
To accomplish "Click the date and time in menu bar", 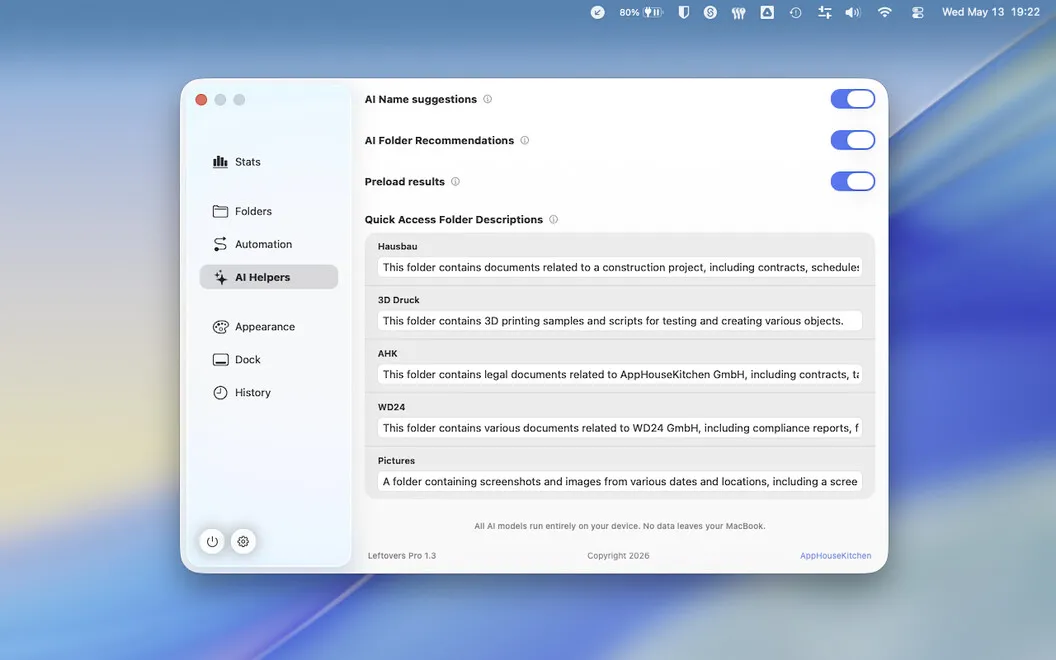I will (x=991, y=12).
